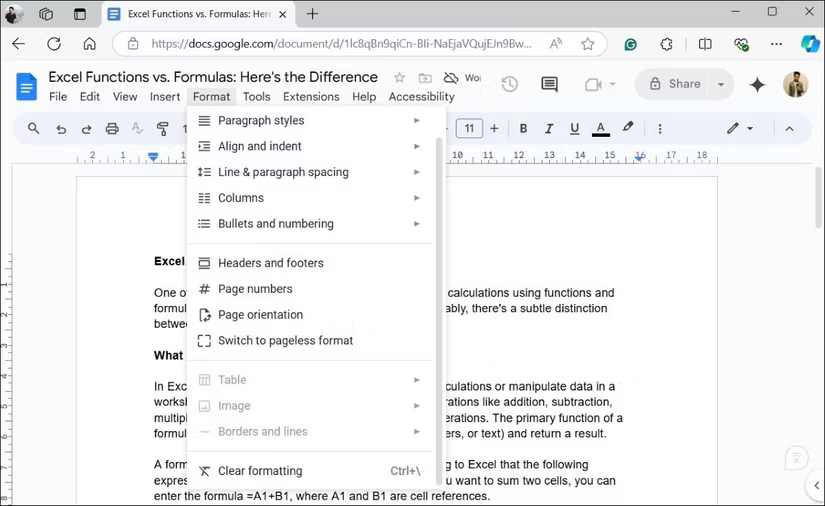
Task: Open the three-dot more toolbar options
Action: (660, 129)
